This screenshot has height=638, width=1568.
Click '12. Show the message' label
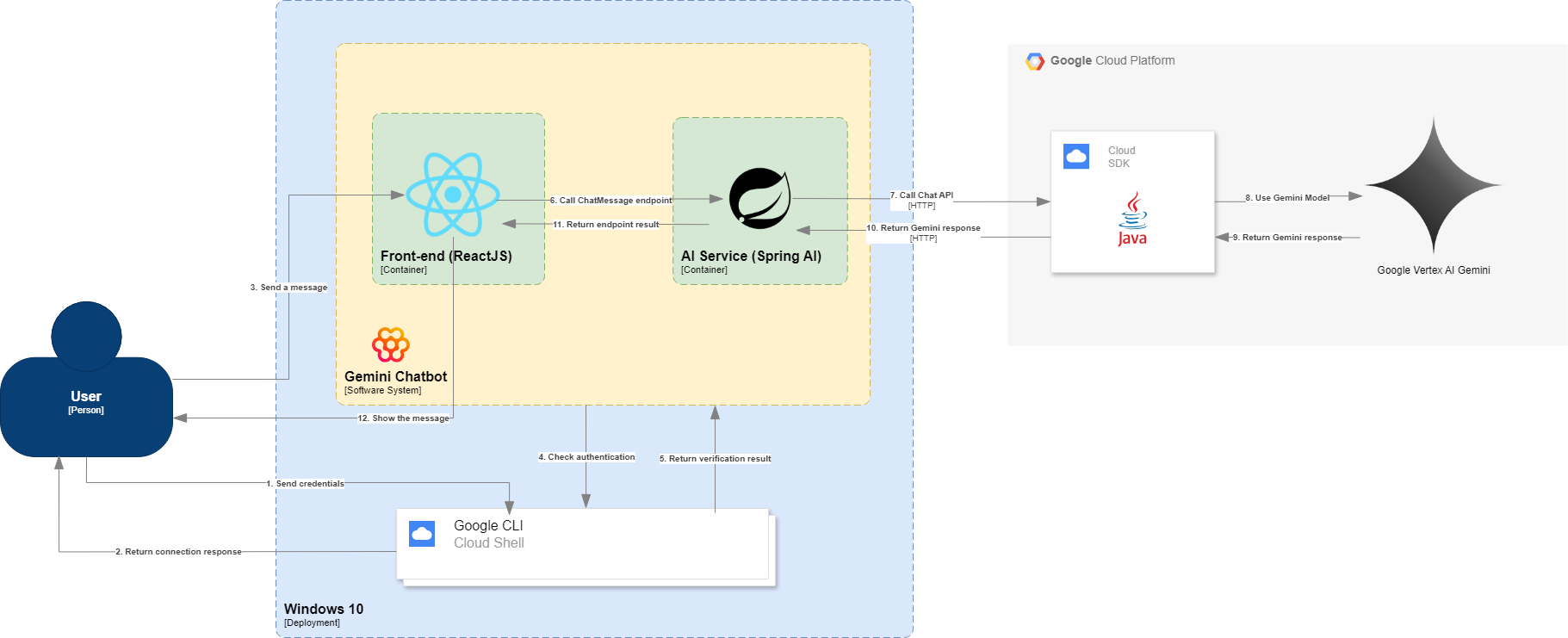403,418
